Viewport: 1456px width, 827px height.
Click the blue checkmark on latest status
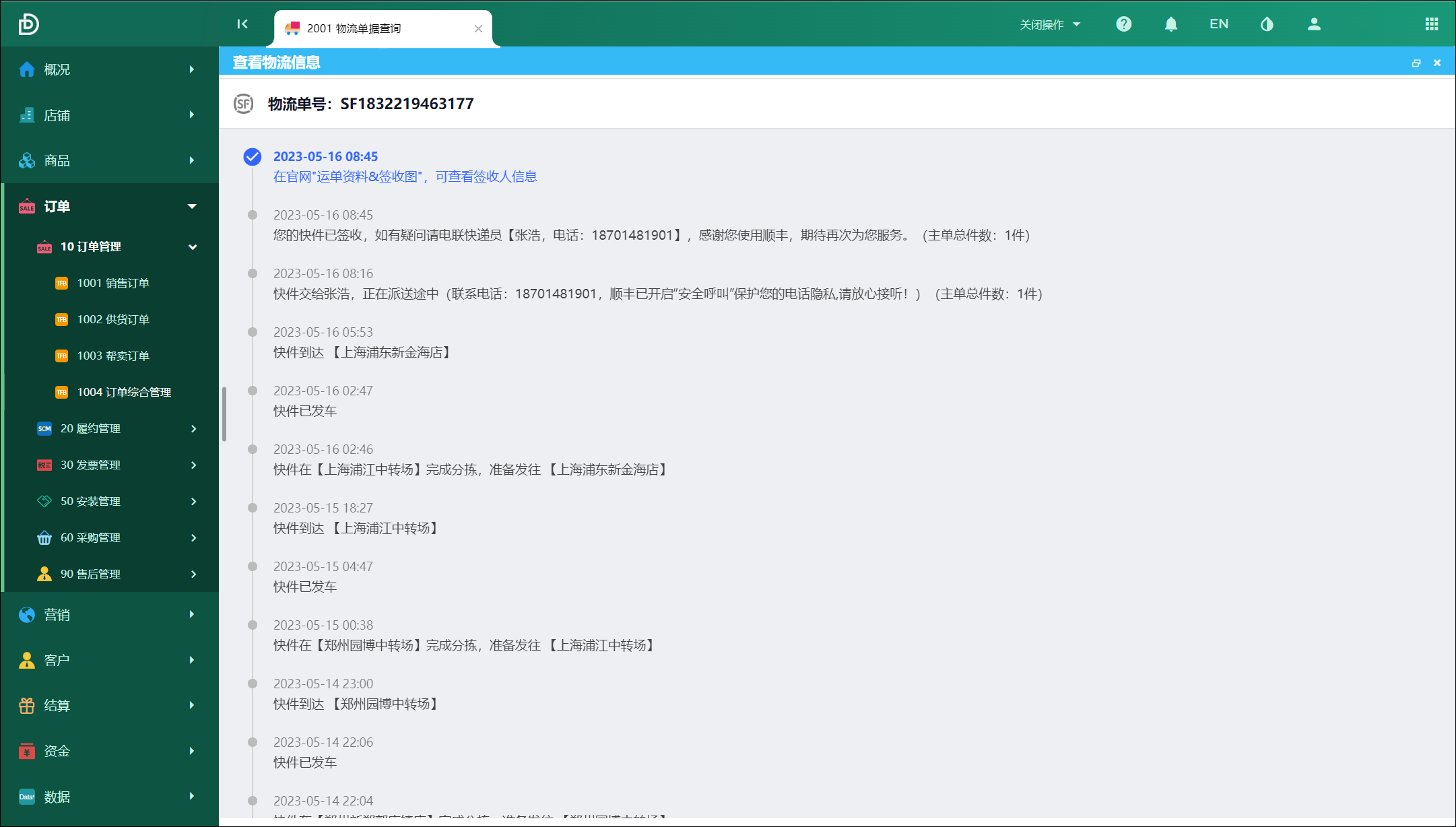point(253,157)
